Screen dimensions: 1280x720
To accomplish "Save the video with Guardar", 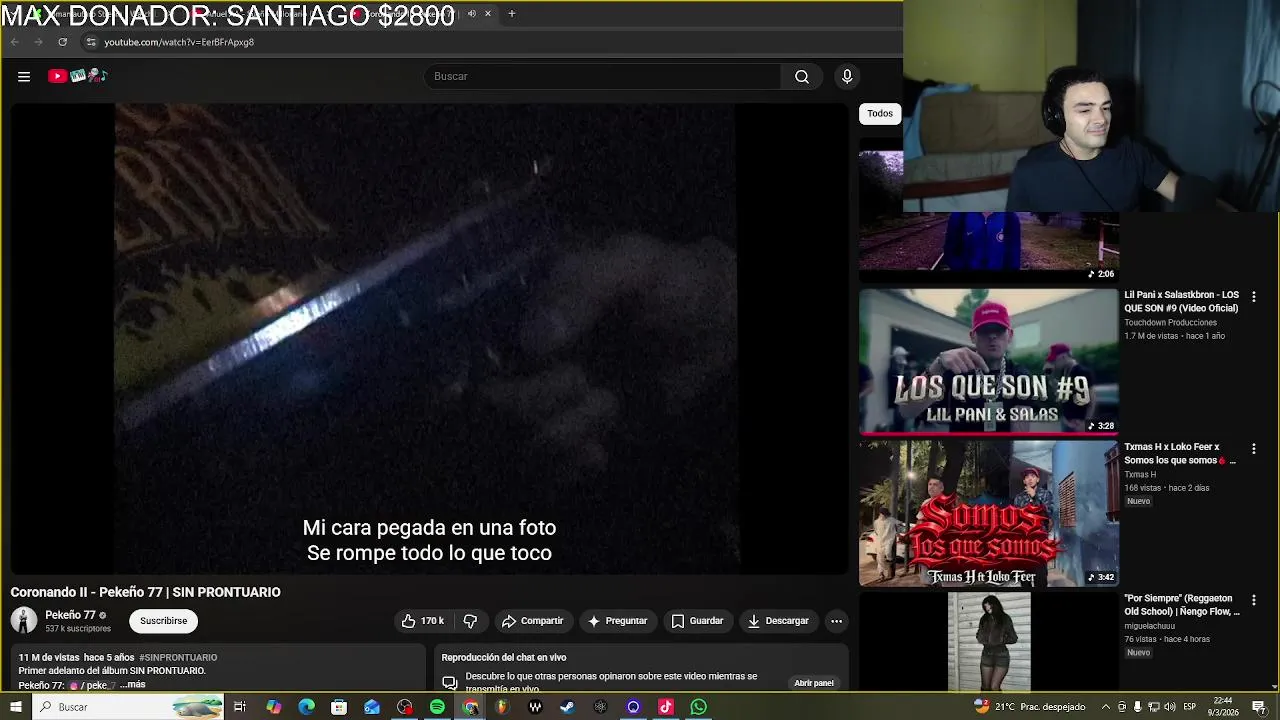I will coord(697,621).
